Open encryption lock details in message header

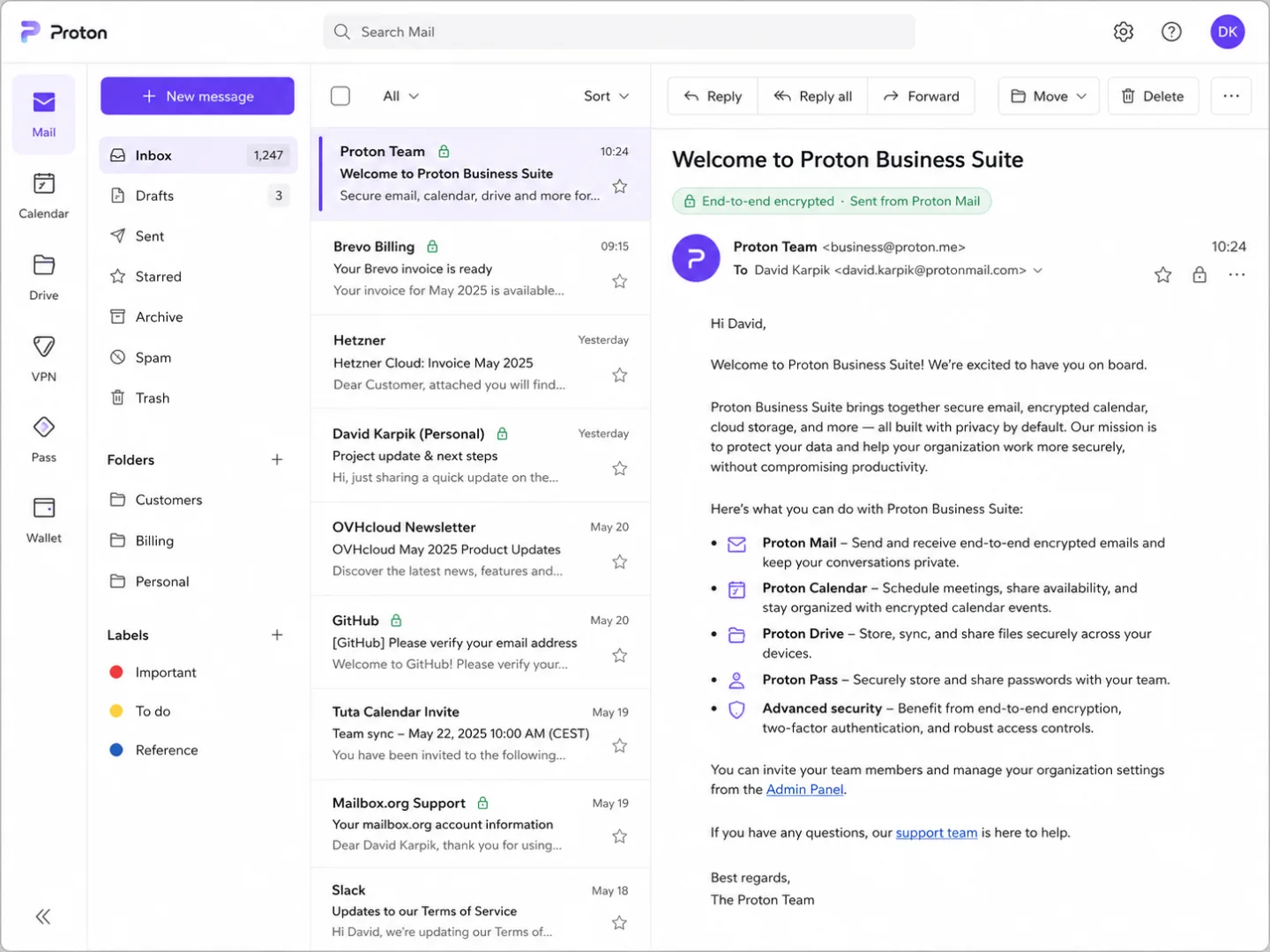coord(1199,275)
